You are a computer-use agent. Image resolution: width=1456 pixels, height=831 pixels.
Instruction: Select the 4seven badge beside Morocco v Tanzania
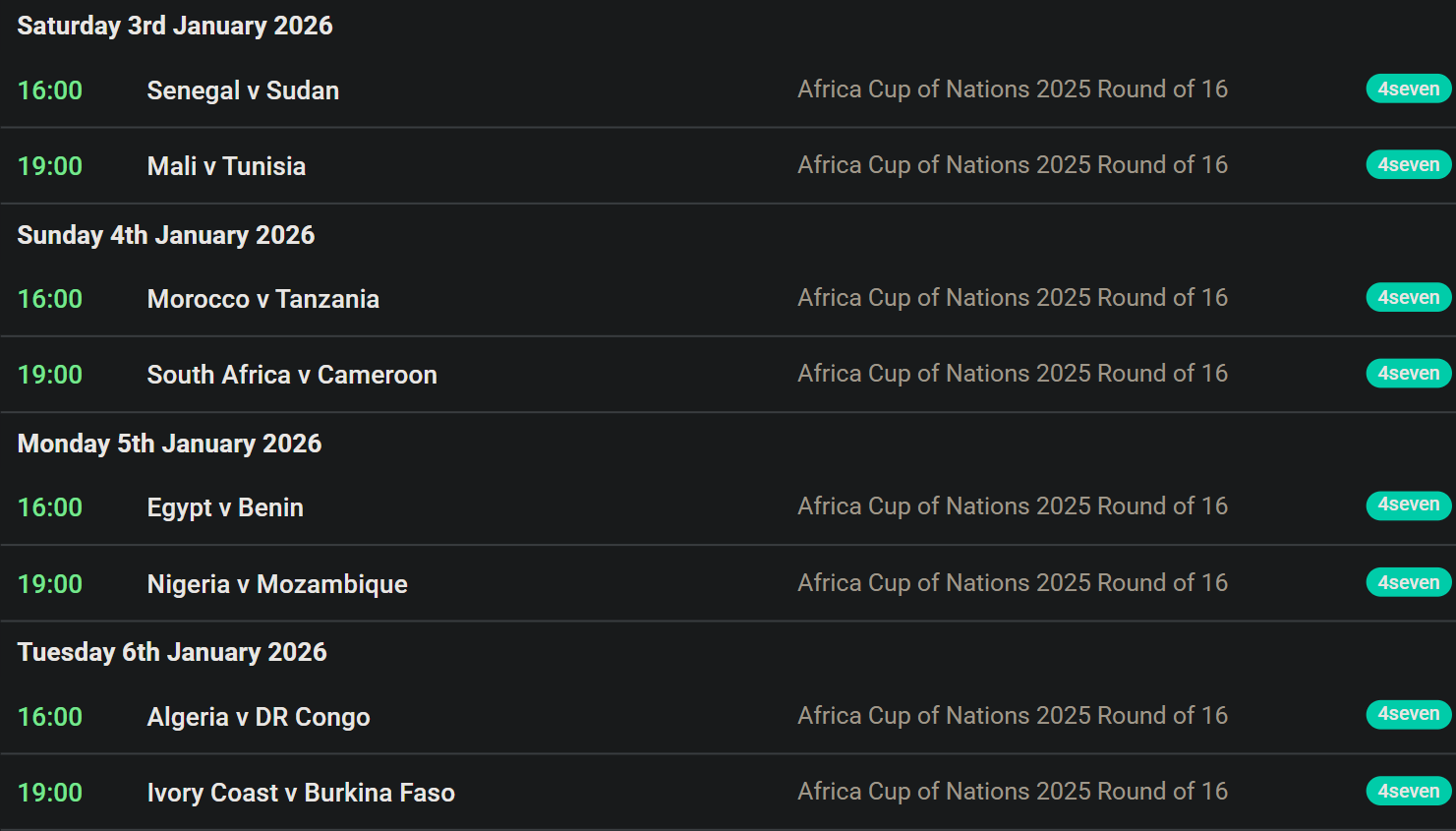click(x=1408, y=298)
